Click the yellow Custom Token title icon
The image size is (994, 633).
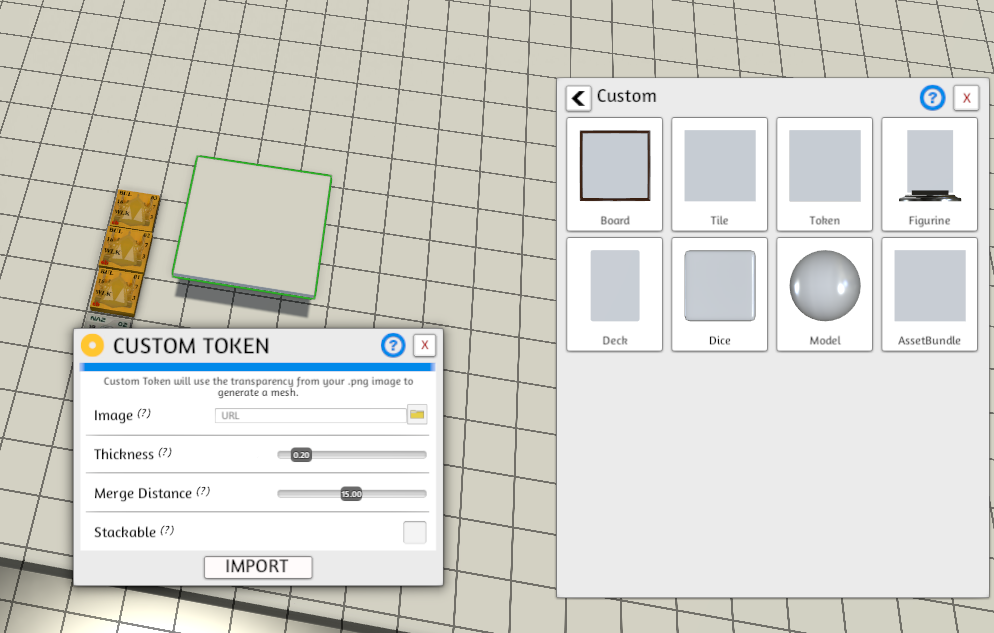(x=93, y=345)
